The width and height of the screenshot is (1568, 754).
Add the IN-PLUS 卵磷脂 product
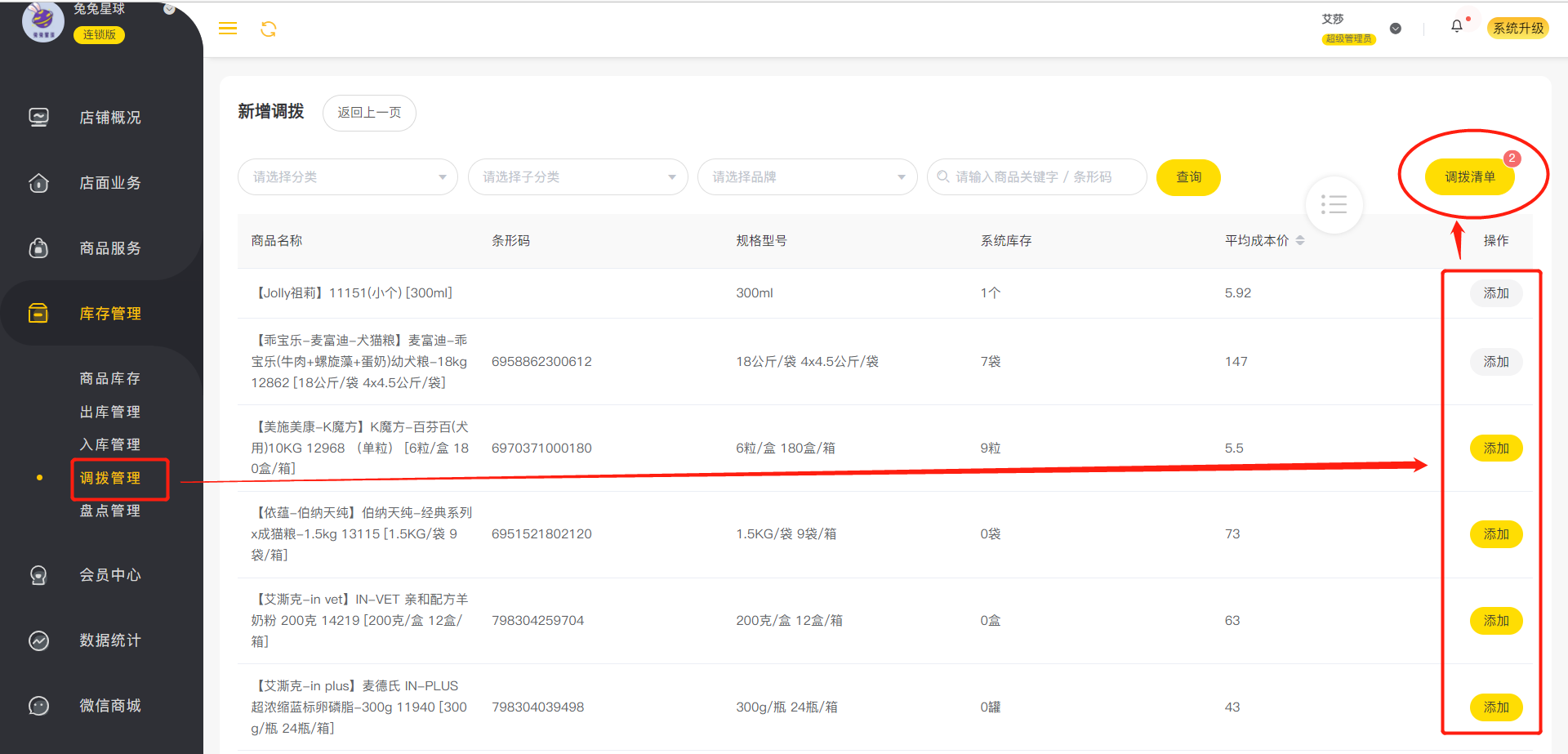tap(1496, 707)
